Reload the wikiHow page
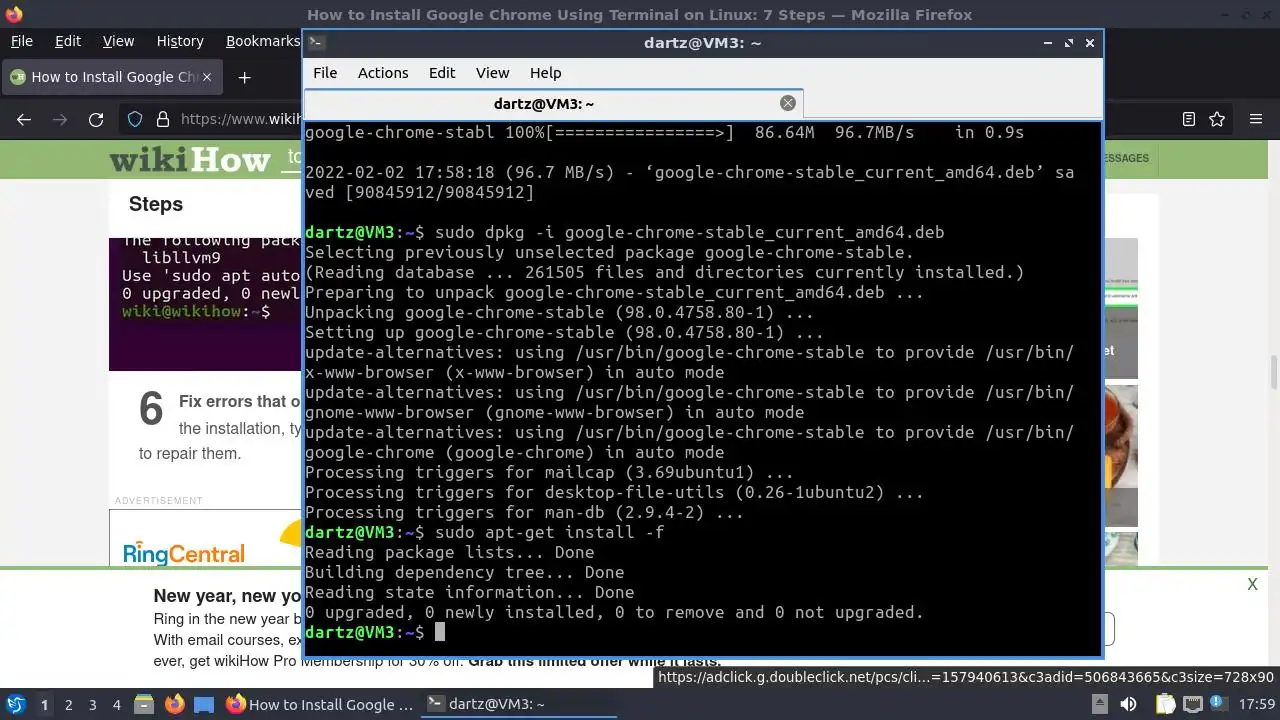This screenshot has width=1280, height=720. (96, 119)
